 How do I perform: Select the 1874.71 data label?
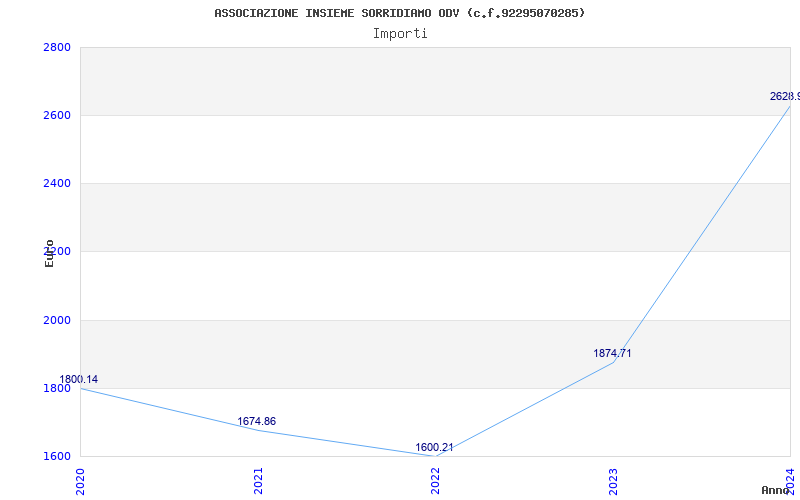coord(612,353)
